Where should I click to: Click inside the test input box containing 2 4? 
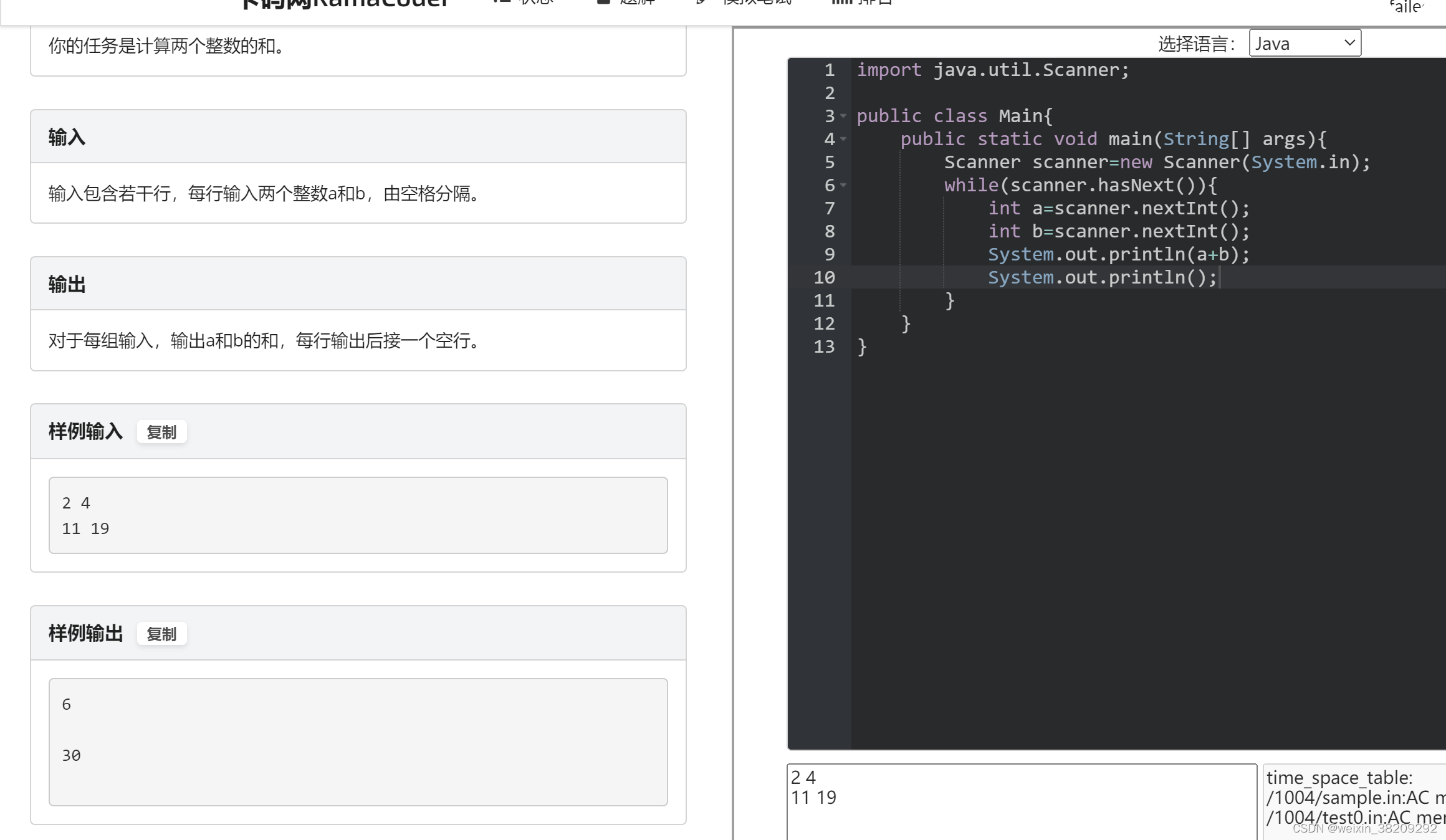tap(1022, 801)
